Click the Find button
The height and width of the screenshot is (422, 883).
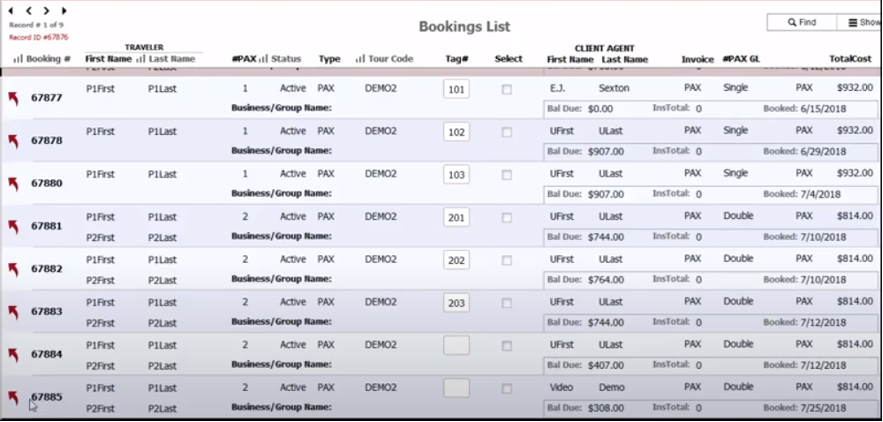[x=802, y=23]
